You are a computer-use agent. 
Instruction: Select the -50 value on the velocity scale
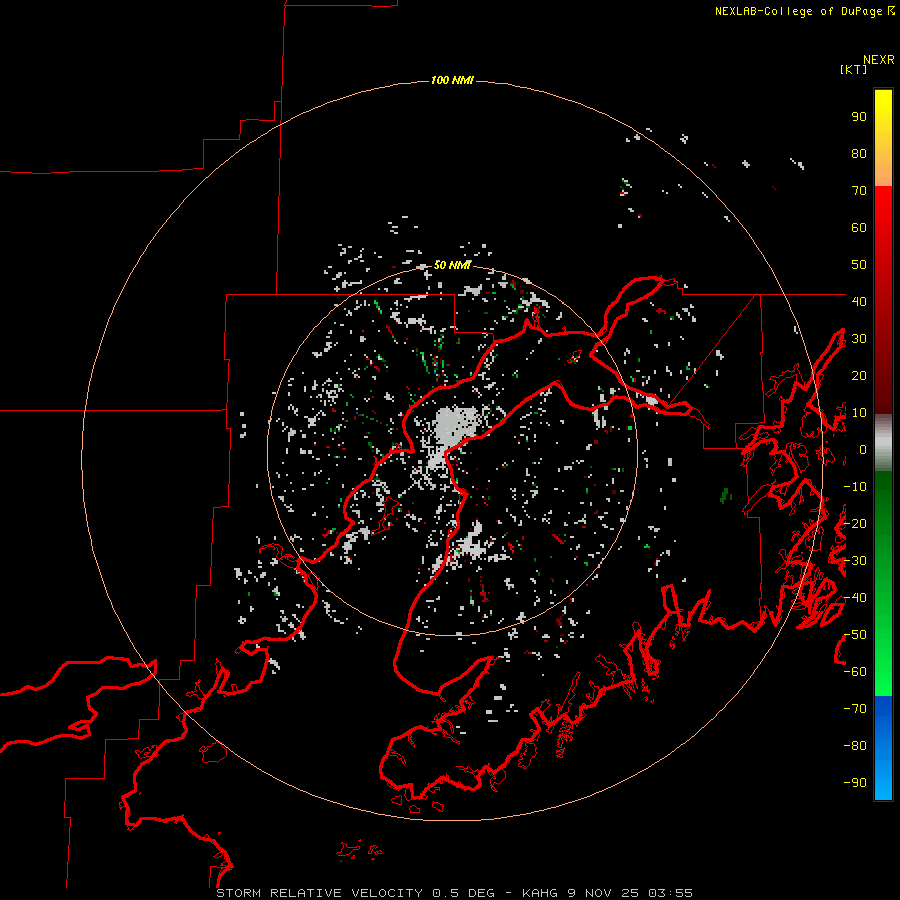(855, 635)
